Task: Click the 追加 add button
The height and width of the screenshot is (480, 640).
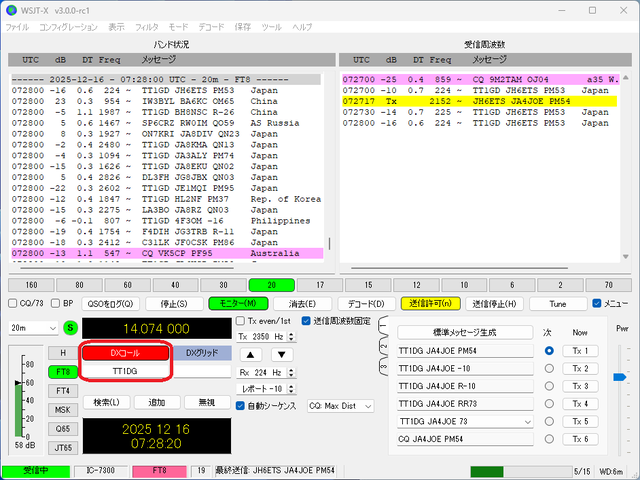Action: (x=157, y=402)
